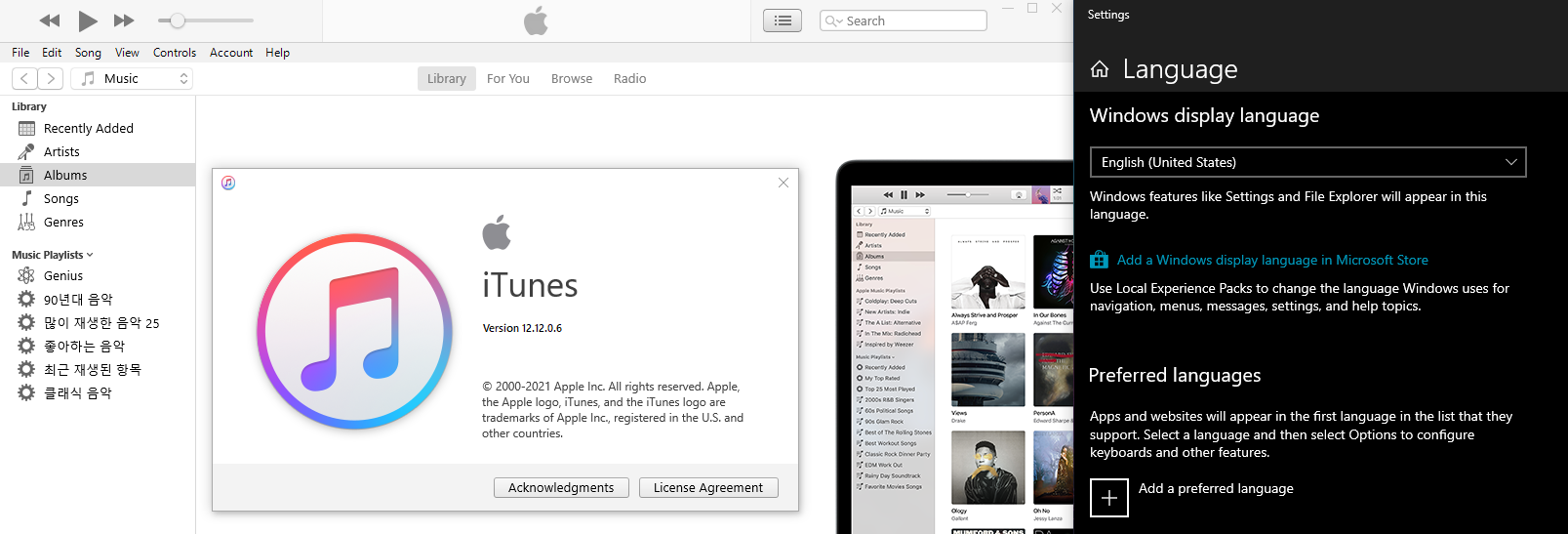Click the Genius atom icon
Image resolution: width=1568 pixels, height=534 pixels.
tap(26, 275)
